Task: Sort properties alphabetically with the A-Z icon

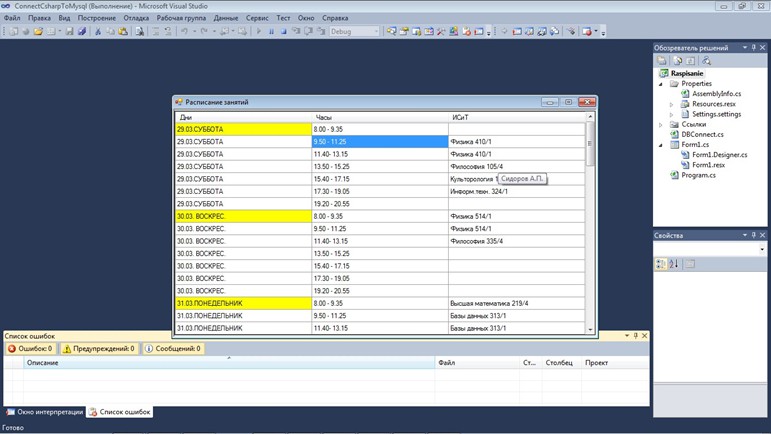Action: [674, 264]
